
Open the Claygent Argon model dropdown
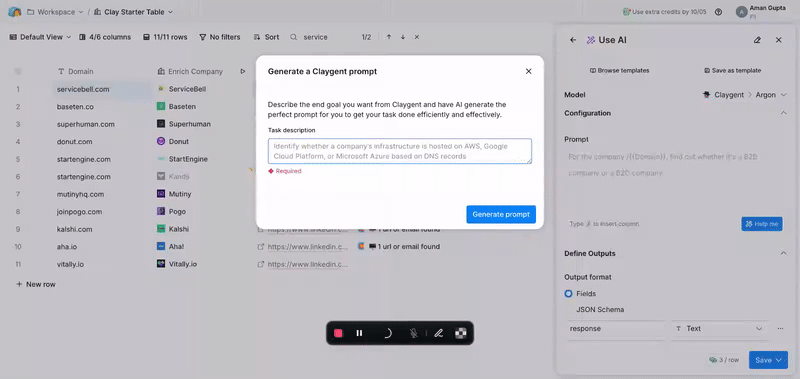pyautogui.click(x=745, y=95)
